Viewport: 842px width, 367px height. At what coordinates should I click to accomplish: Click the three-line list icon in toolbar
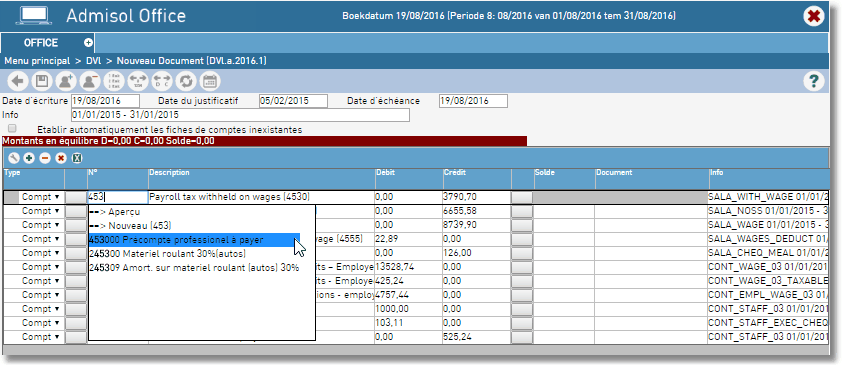[x=114, y=82]
